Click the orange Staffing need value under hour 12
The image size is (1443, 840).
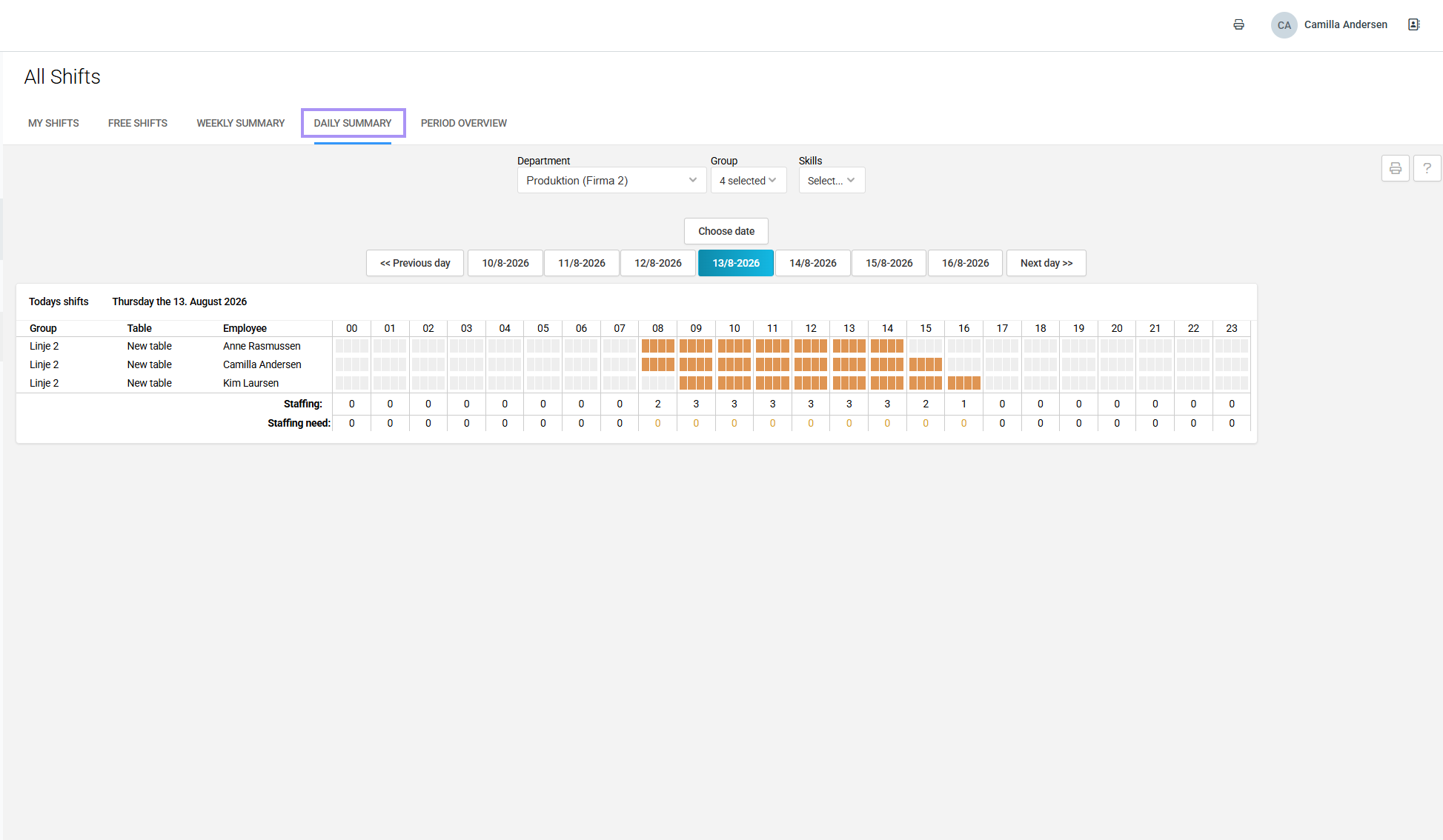(x=811, y=423)
